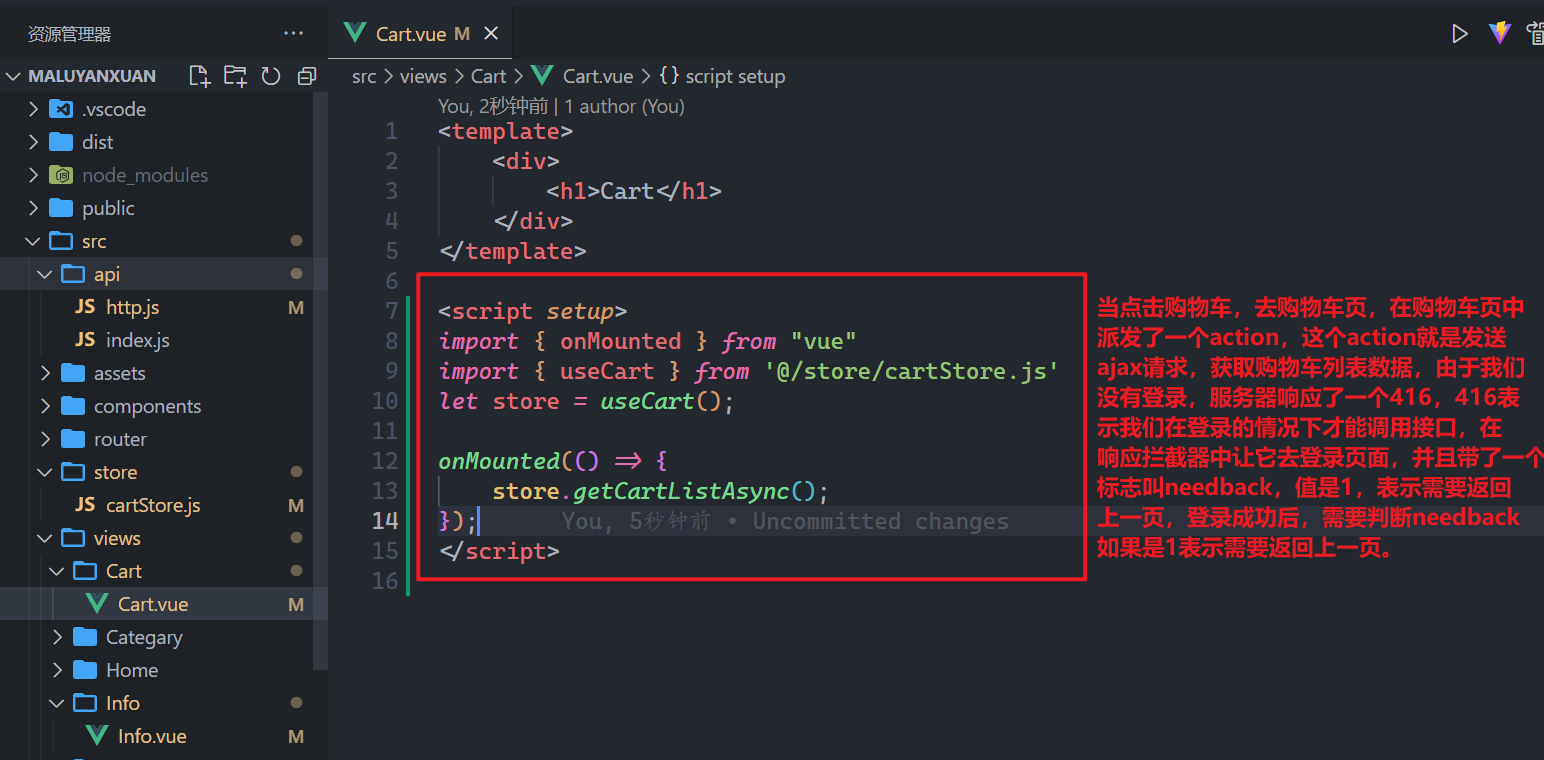Collapse the views folder chevron

coord(45,538)
